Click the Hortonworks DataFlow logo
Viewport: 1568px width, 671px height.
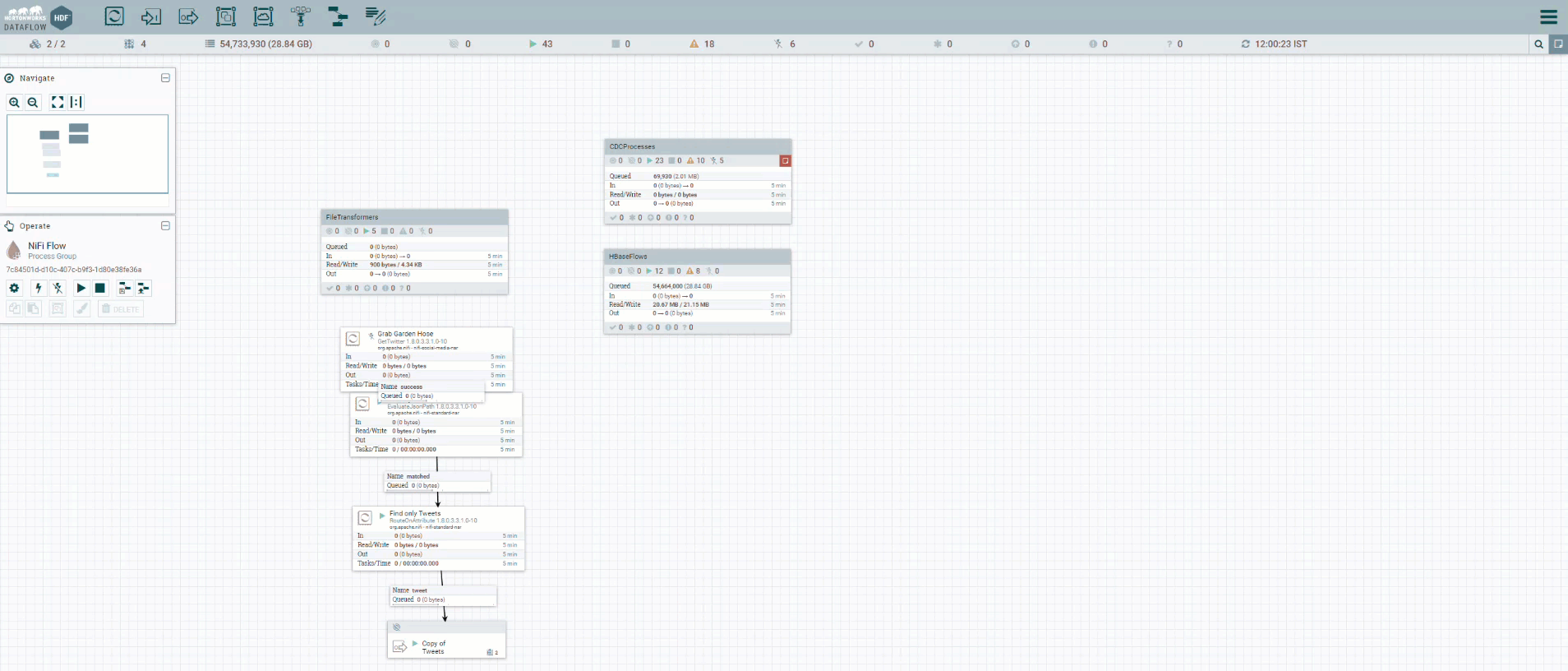38,17
